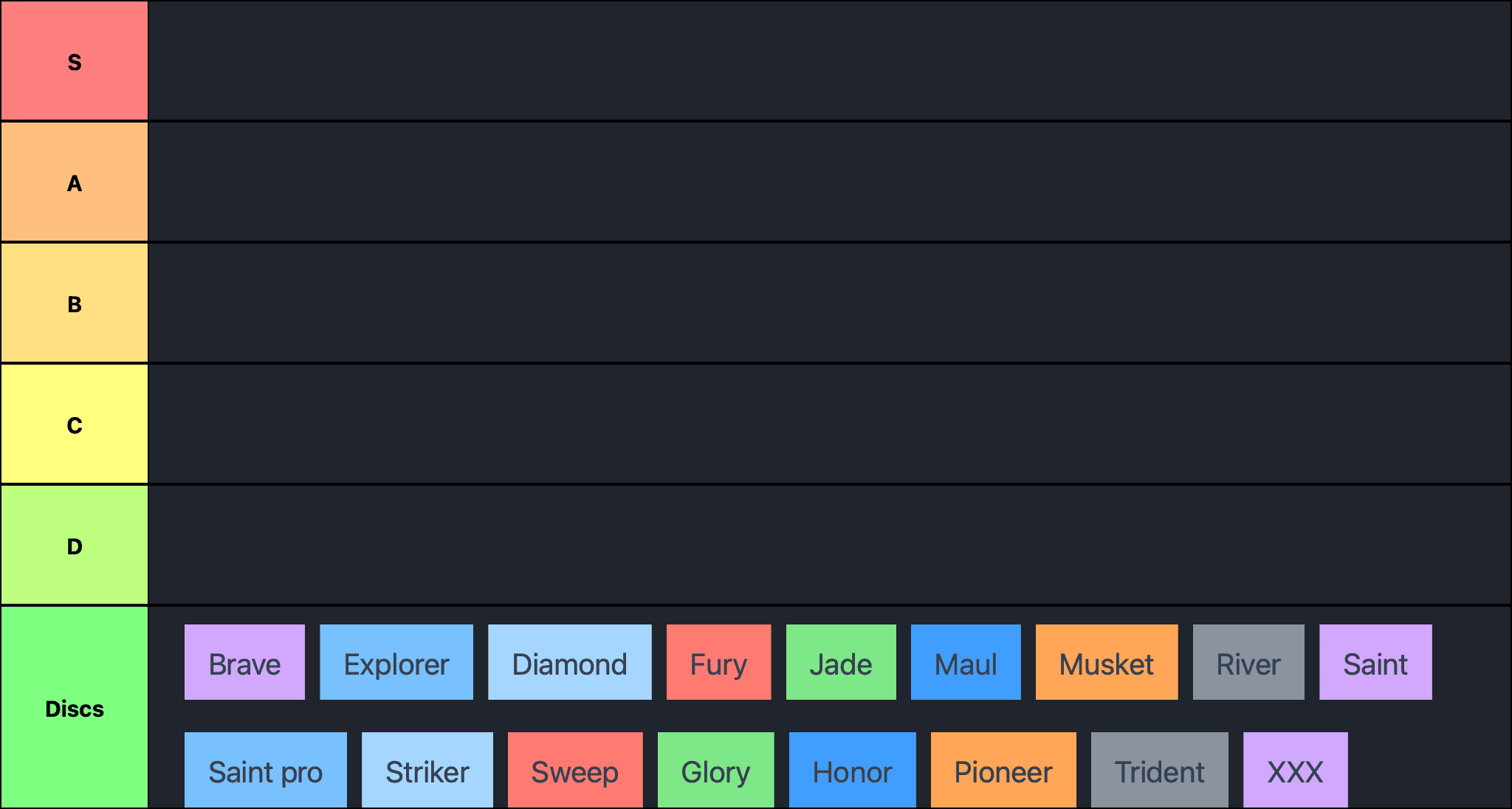Click the S tier label
The image size is (1512, 809).
click(x=75, y=61)
